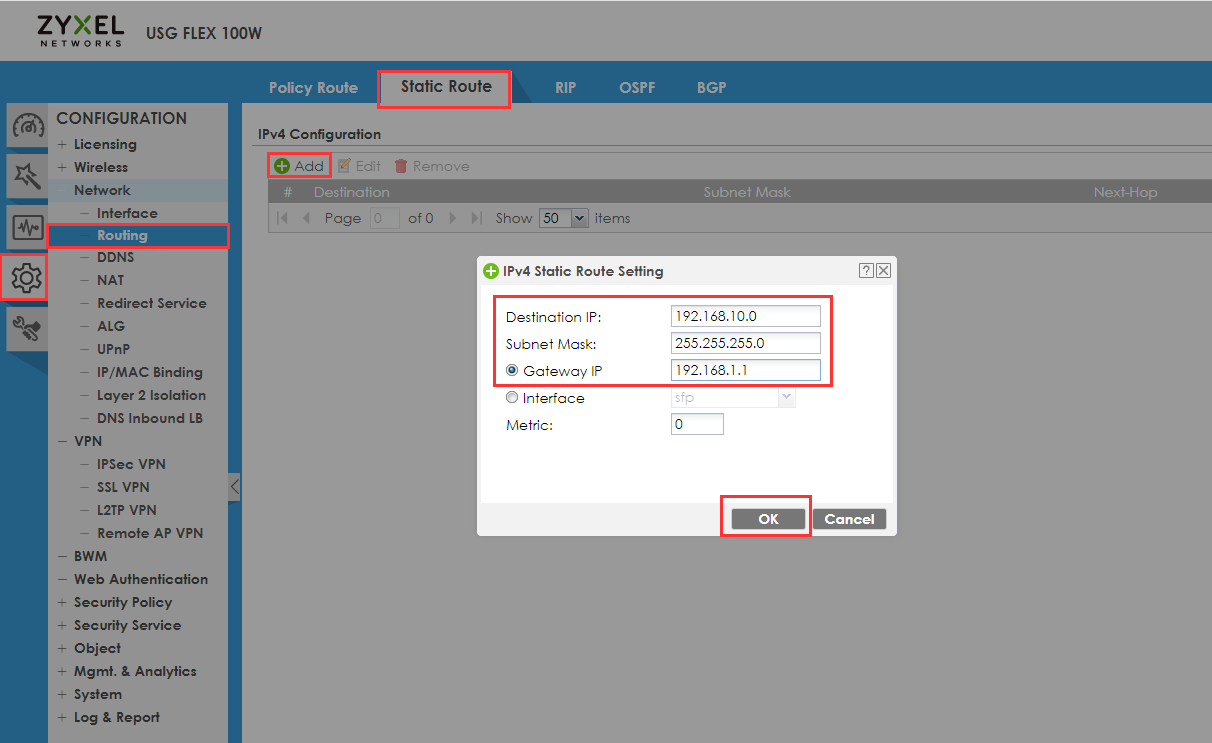Switch to the Policy Route tab
The image size is (1212, 743).
[313, 87]
